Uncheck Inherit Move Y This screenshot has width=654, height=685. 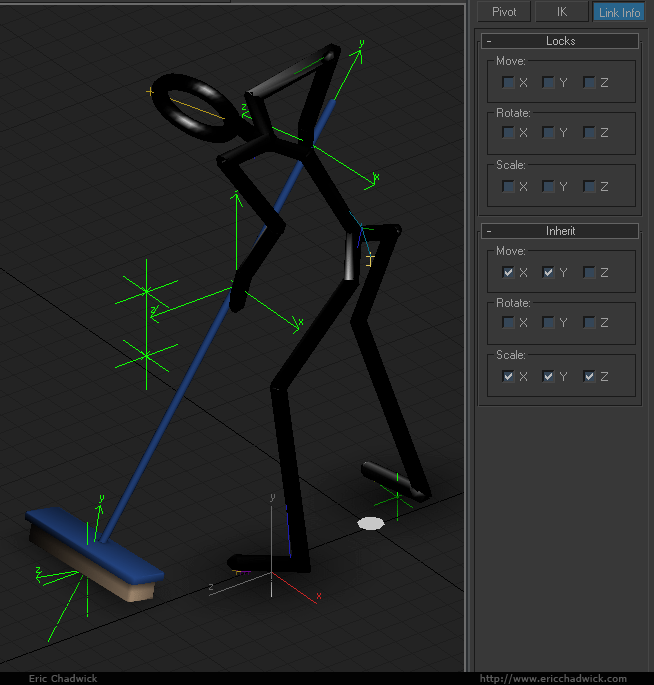click(x=548, y=273)
